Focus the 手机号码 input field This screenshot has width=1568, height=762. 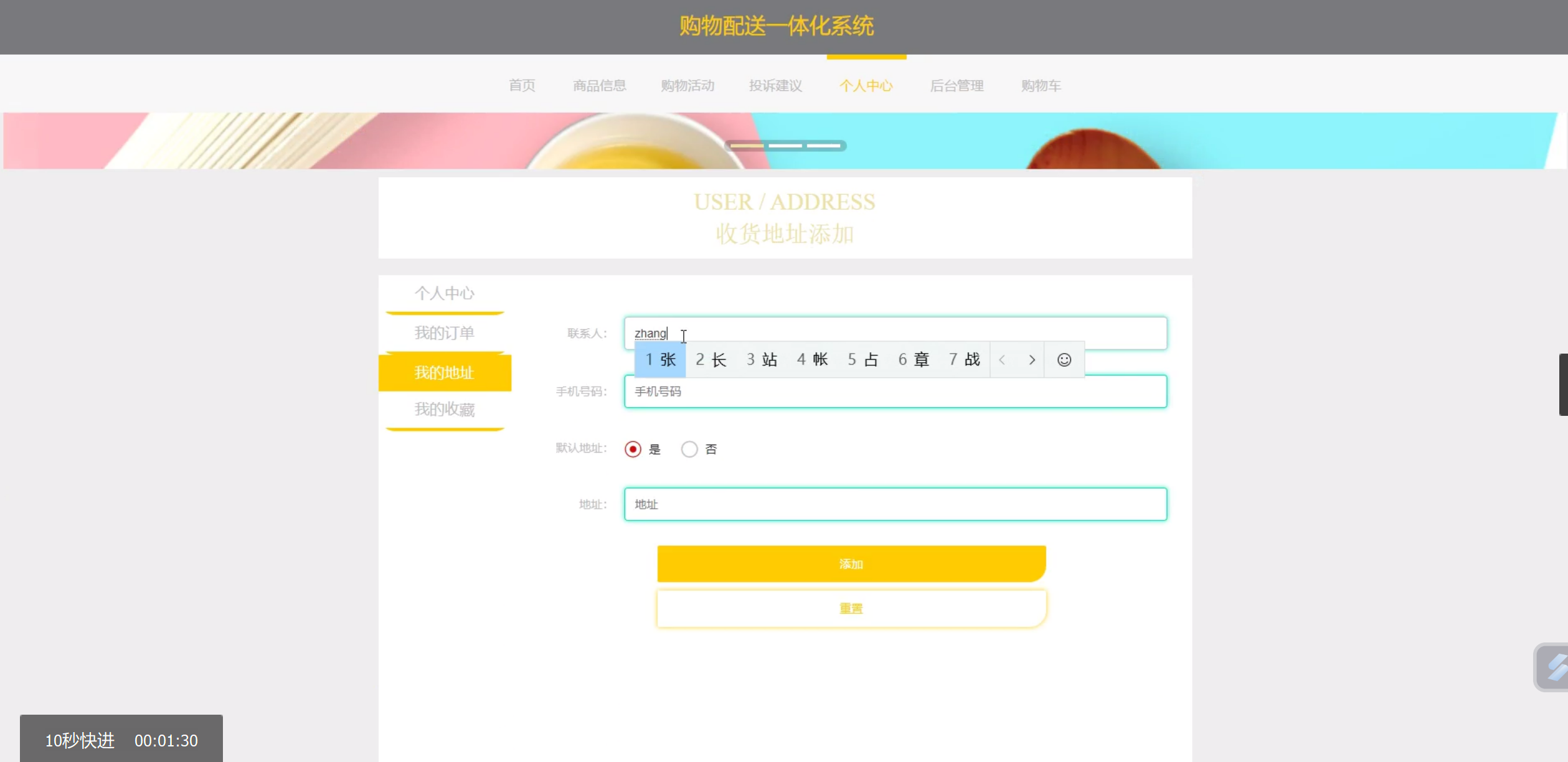tap(895, 392)
